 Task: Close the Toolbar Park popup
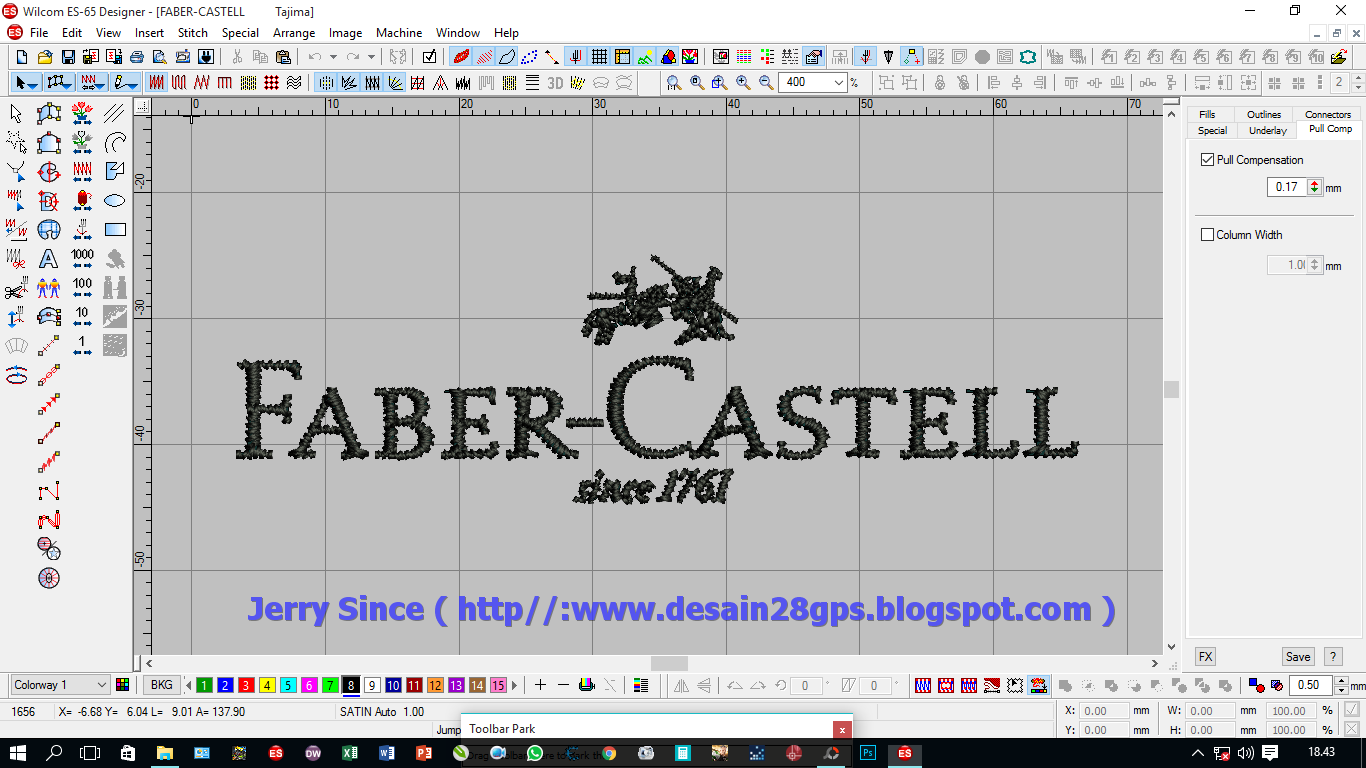pos(843,730)
